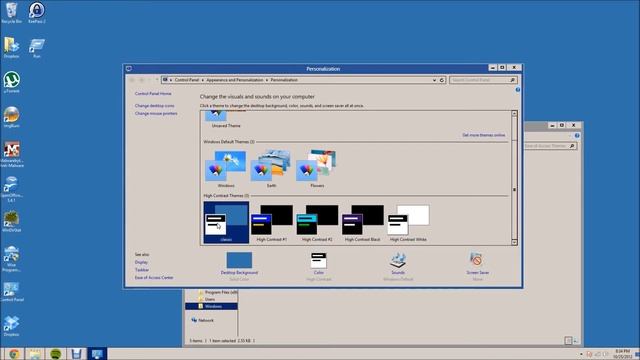Select the High Contrast #1 theme
Viewport: 640px width, 360px height.
[271, 223]
